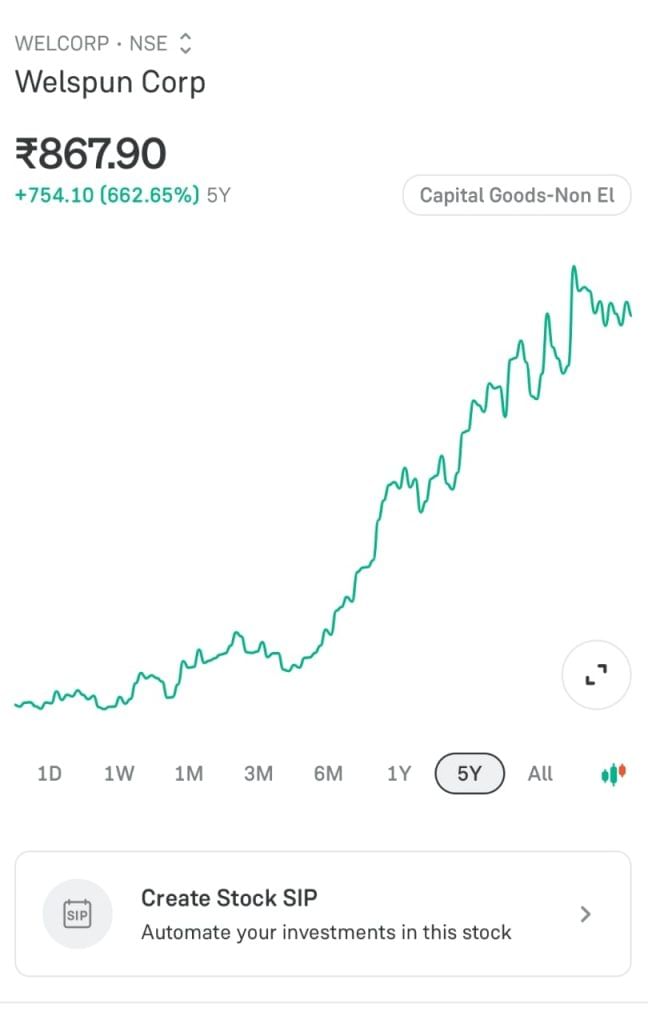Select the 5Y radio range option

(469, 774)
